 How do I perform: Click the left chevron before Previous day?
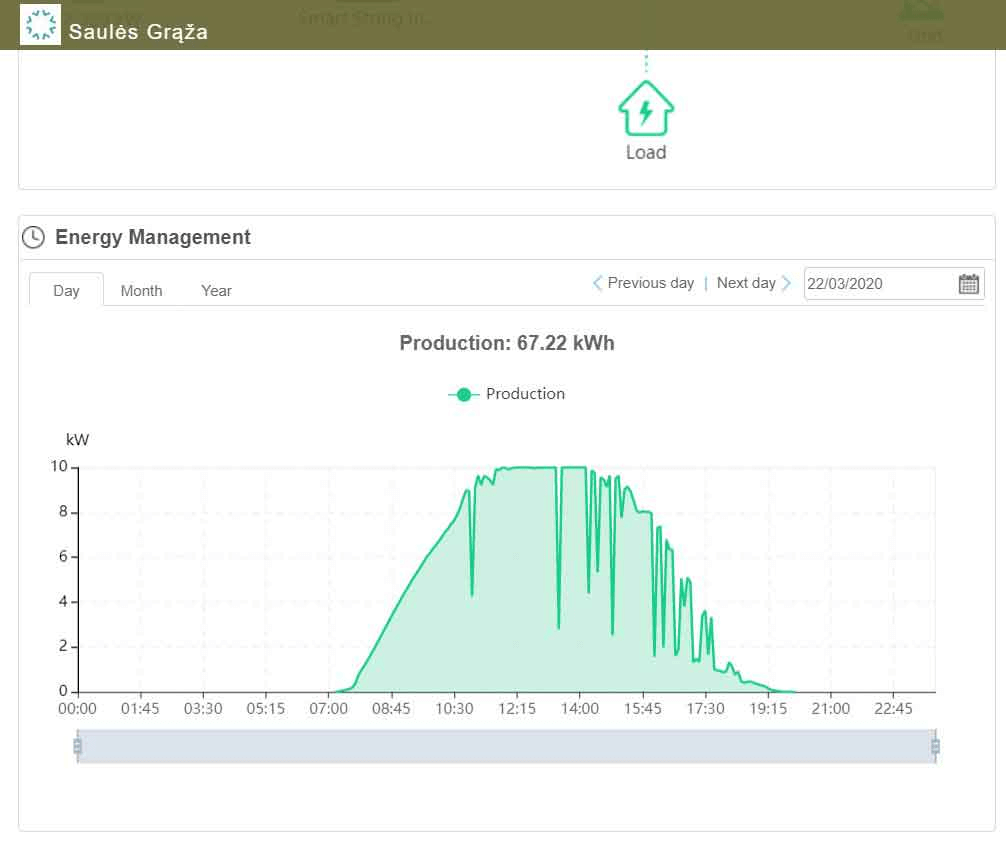coord(597,283)
